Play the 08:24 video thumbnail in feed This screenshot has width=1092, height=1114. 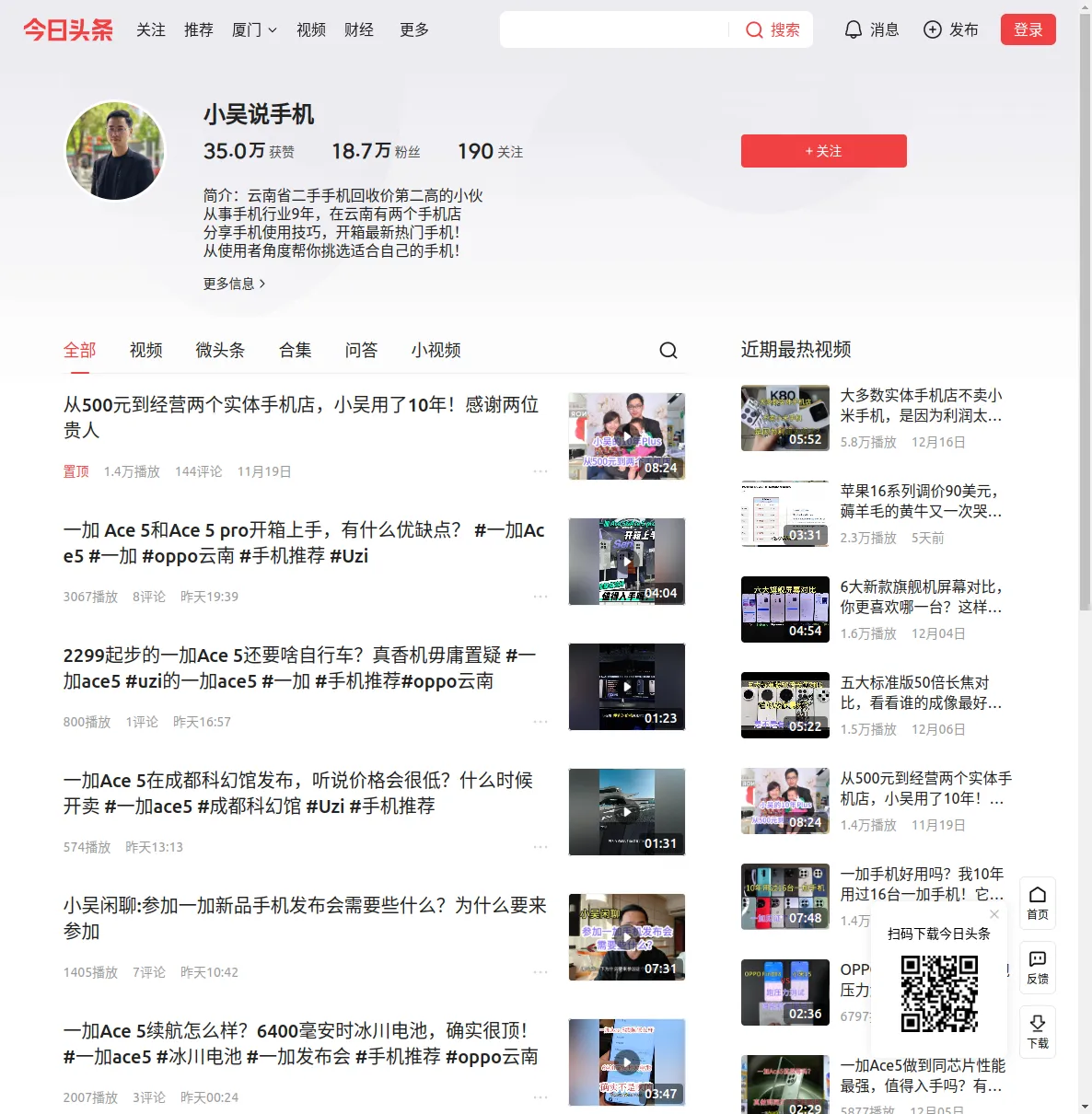(x=627, y=436)
